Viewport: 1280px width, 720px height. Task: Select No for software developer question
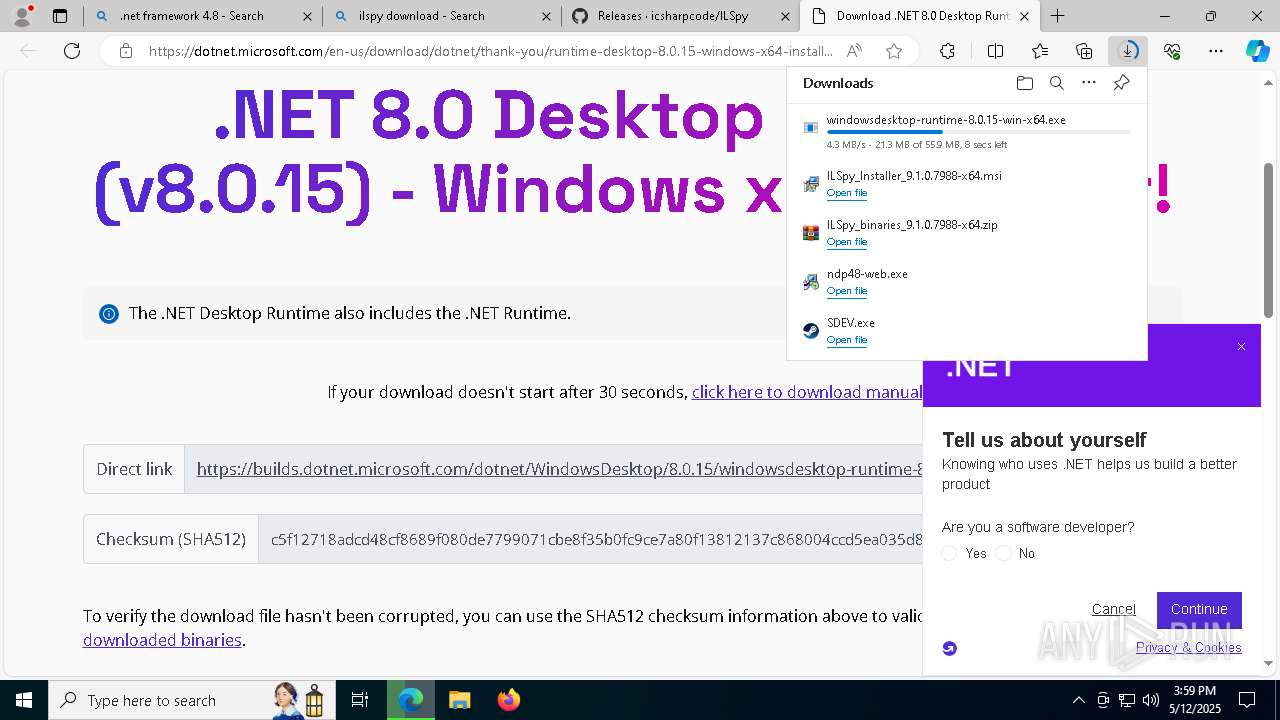click(x=1003, y=553)
